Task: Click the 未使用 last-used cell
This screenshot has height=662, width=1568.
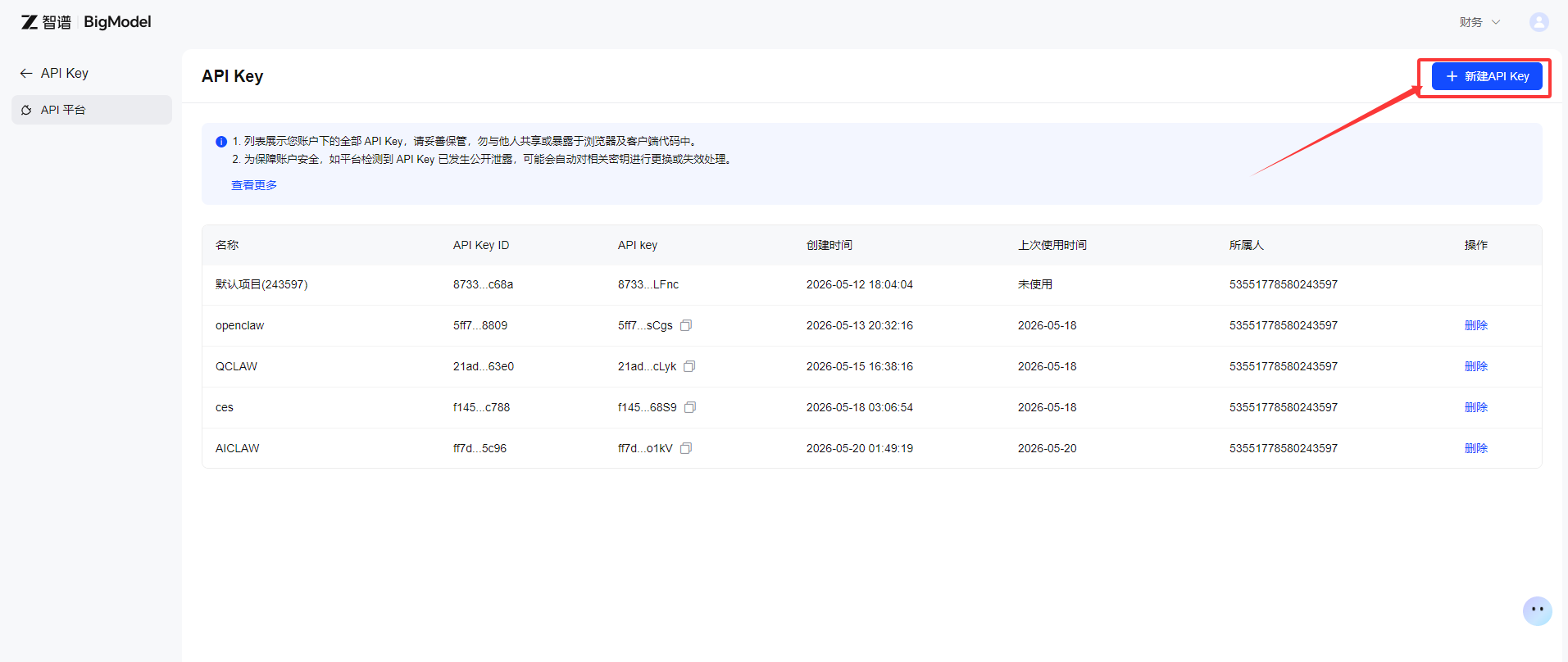Action: 1035,284
